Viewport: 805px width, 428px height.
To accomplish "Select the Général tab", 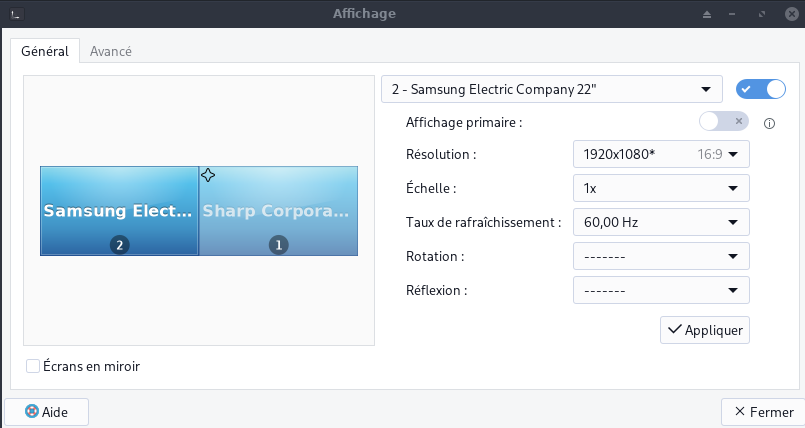I will point(45,51).
